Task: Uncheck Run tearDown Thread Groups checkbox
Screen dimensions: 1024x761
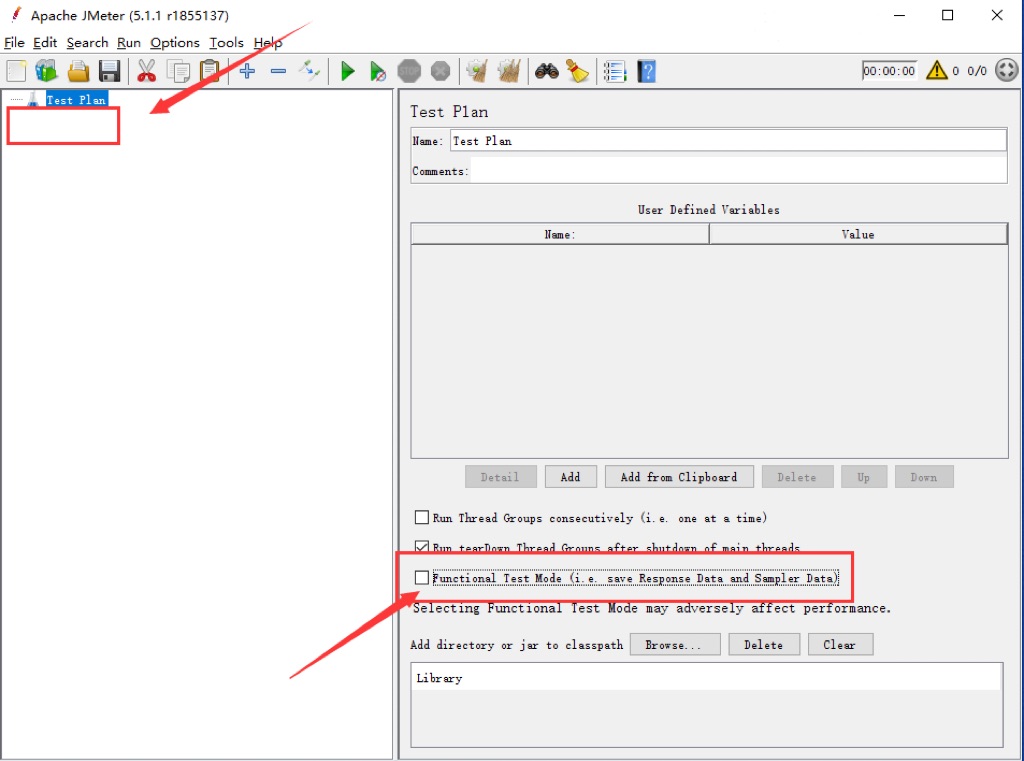Action: click(x=422, y=547)
